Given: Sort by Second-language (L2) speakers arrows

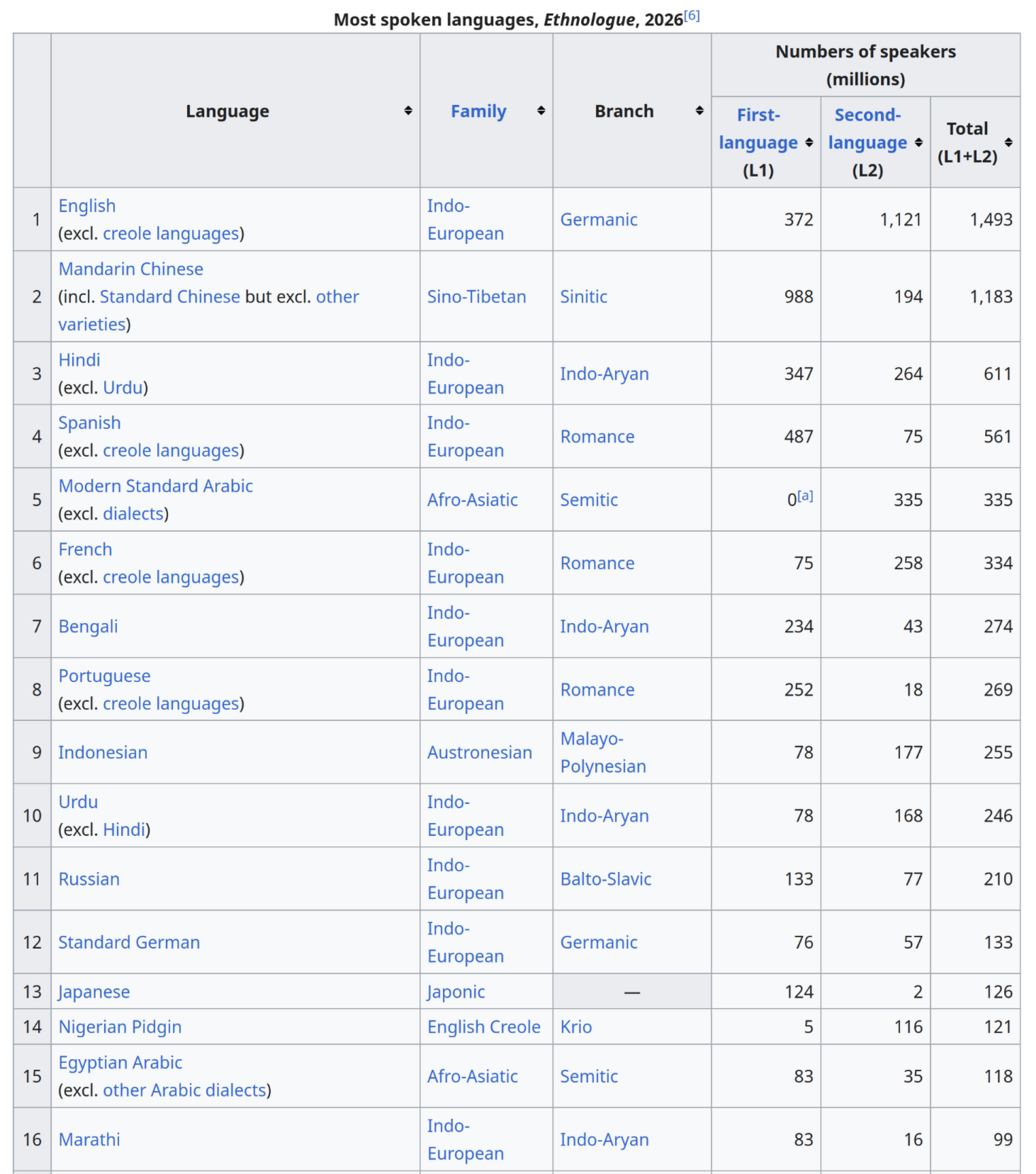Looking at the screenshot, I should pos(918,142).
